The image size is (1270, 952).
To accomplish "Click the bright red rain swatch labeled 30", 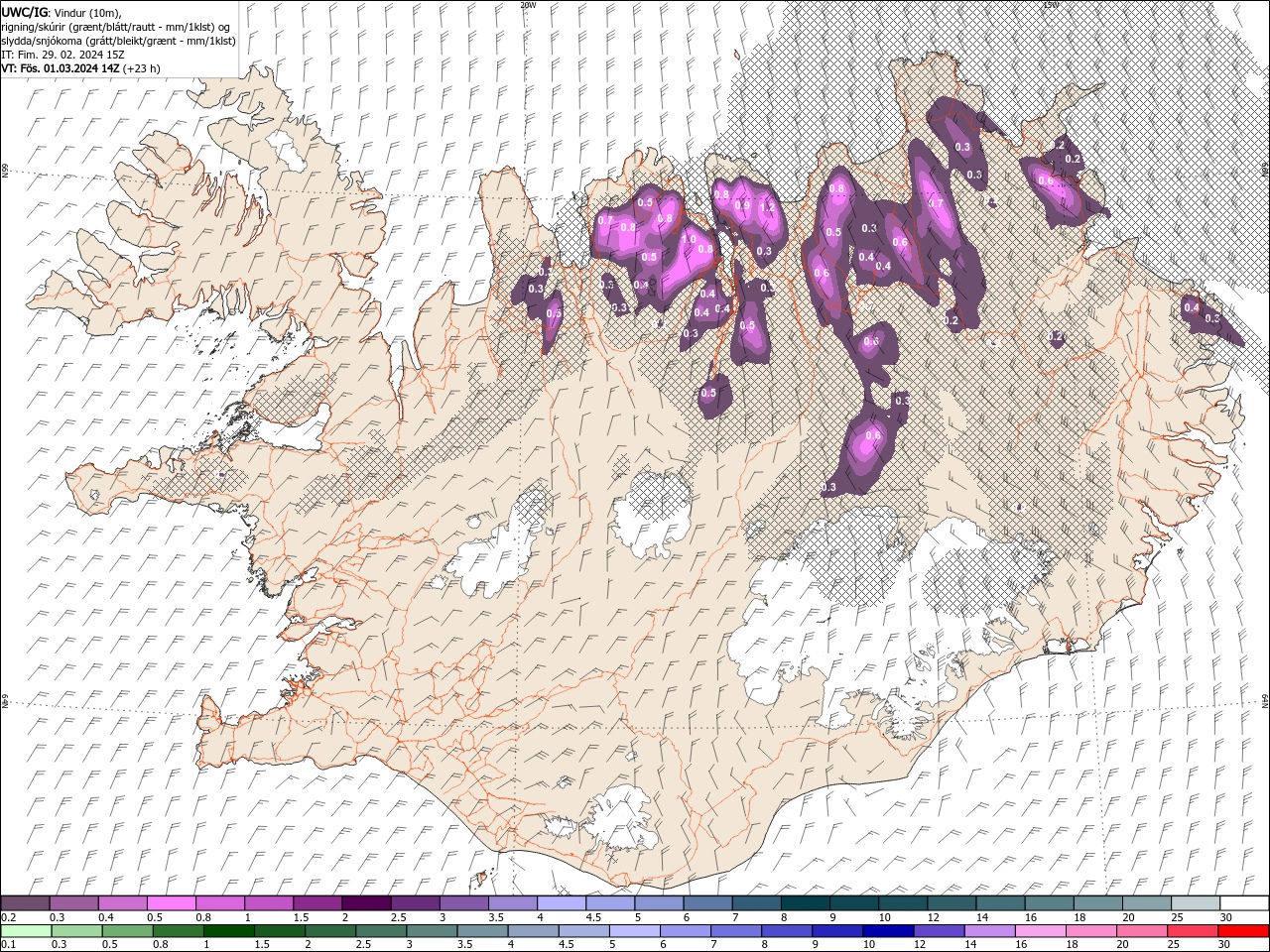I will click(1243, 931).
